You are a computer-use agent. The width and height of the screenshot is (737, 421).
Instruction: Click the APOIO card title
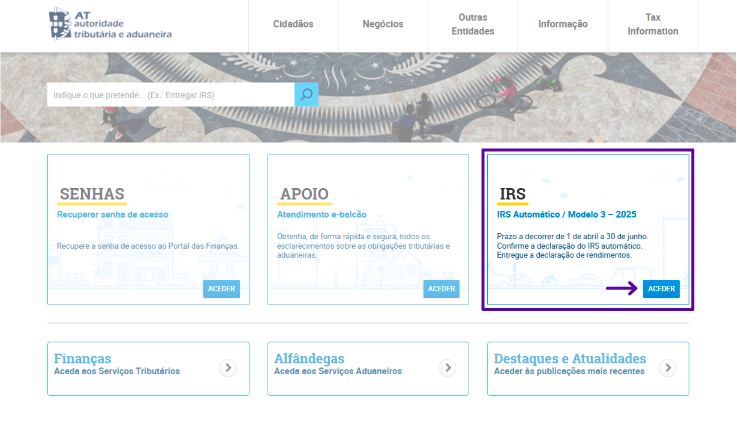click(304, 194)
